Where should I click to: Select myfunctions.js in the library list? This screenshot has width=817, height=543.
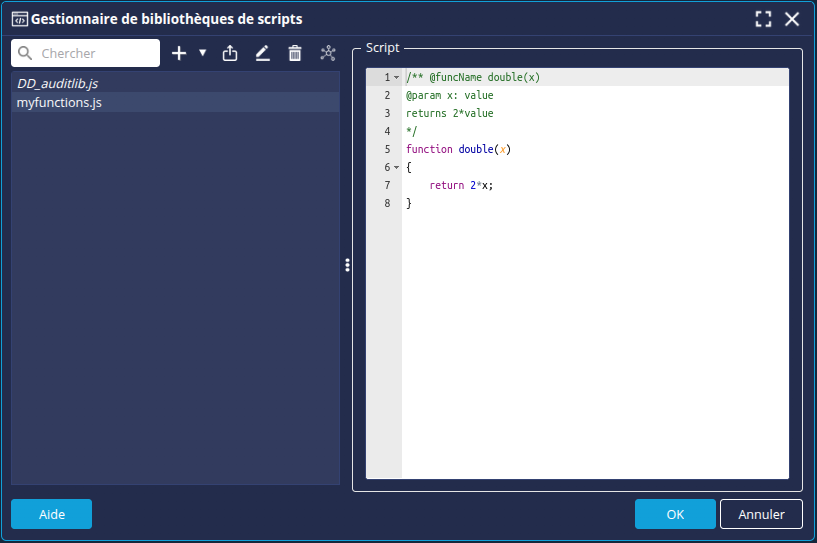point(59,102)
